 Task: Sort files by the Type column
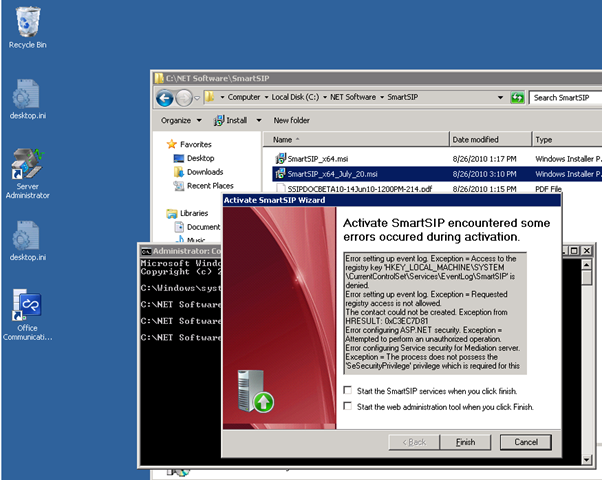pyautogui.click(x=567, y=139)
